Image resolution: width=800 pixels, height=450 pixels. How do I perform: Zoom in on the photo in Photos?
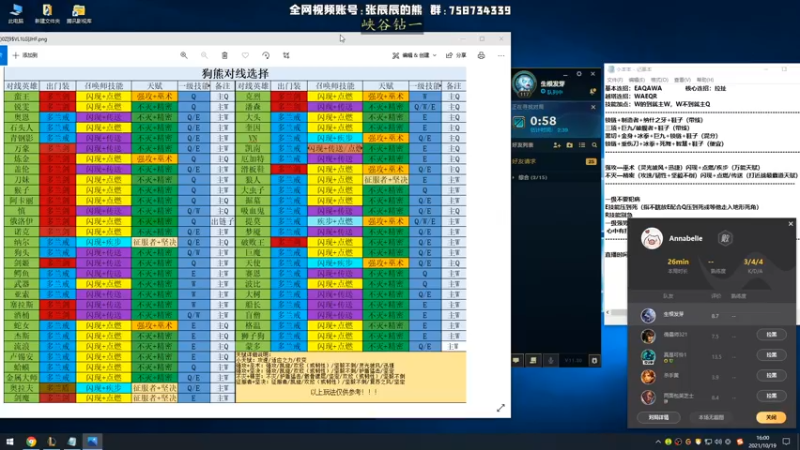[x=184, y=55]
